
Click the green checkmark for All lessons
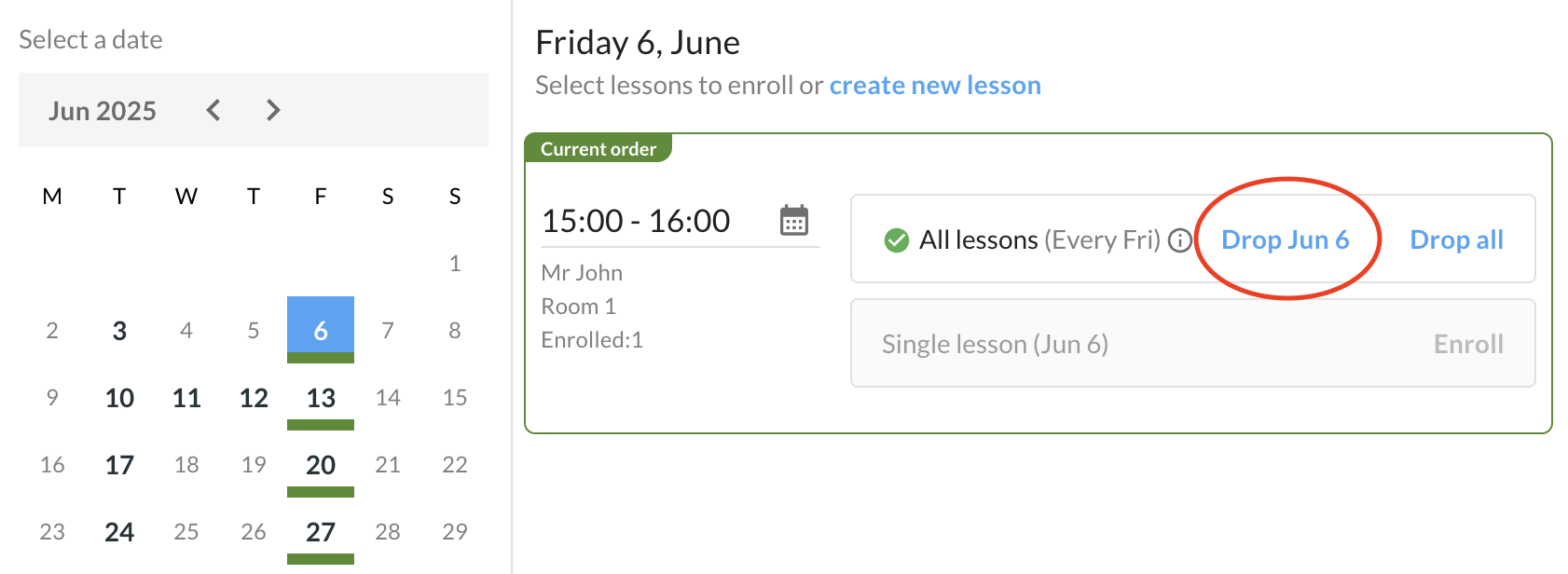(897, 240)
